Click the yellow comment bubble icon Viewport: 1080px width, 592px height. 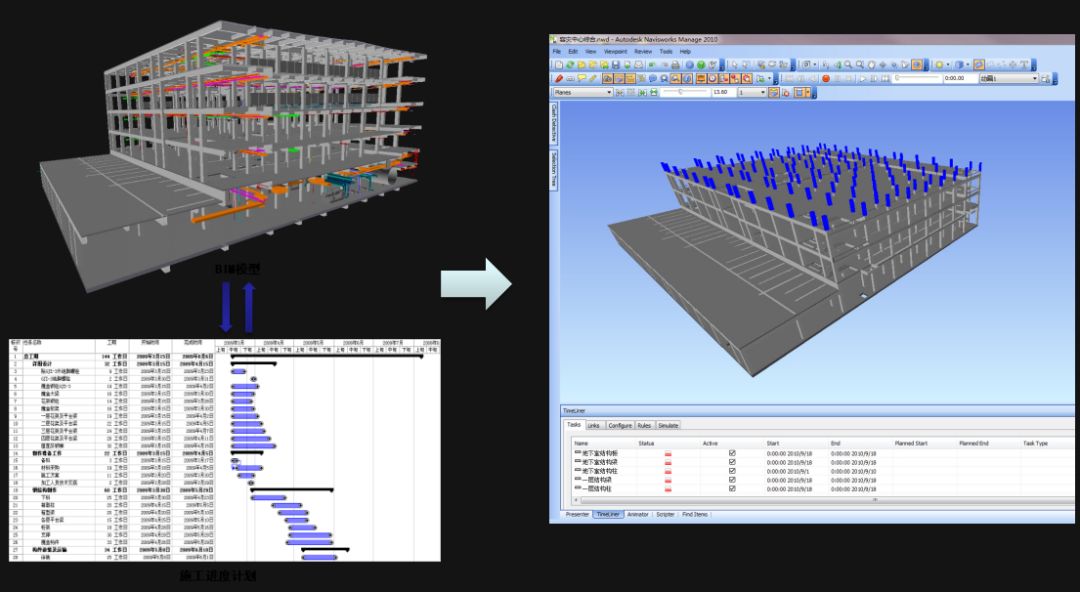click(581, 78)
